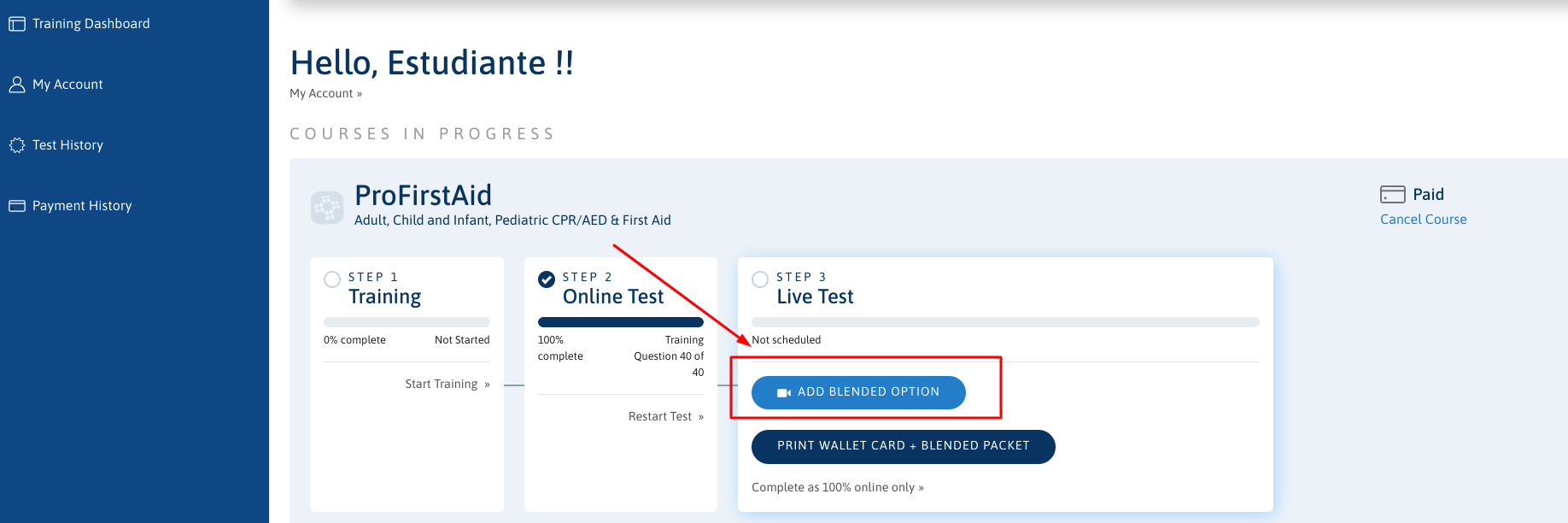Click the My Account breadcrumb link
1568x523 pixels.
(325, 93)
